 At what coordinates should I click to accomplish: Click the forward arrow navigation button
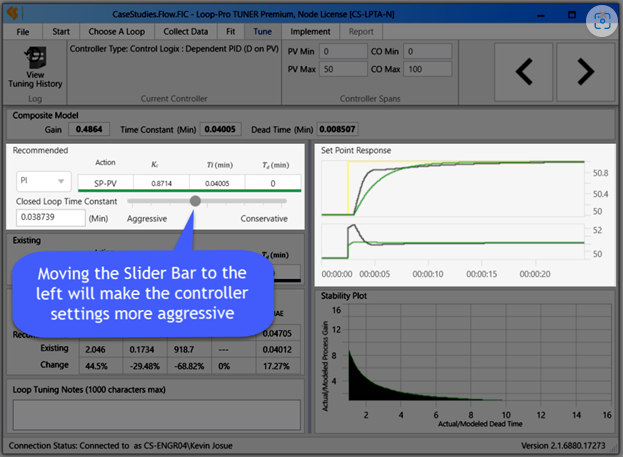pyautogui.click(x=585, y=72)
